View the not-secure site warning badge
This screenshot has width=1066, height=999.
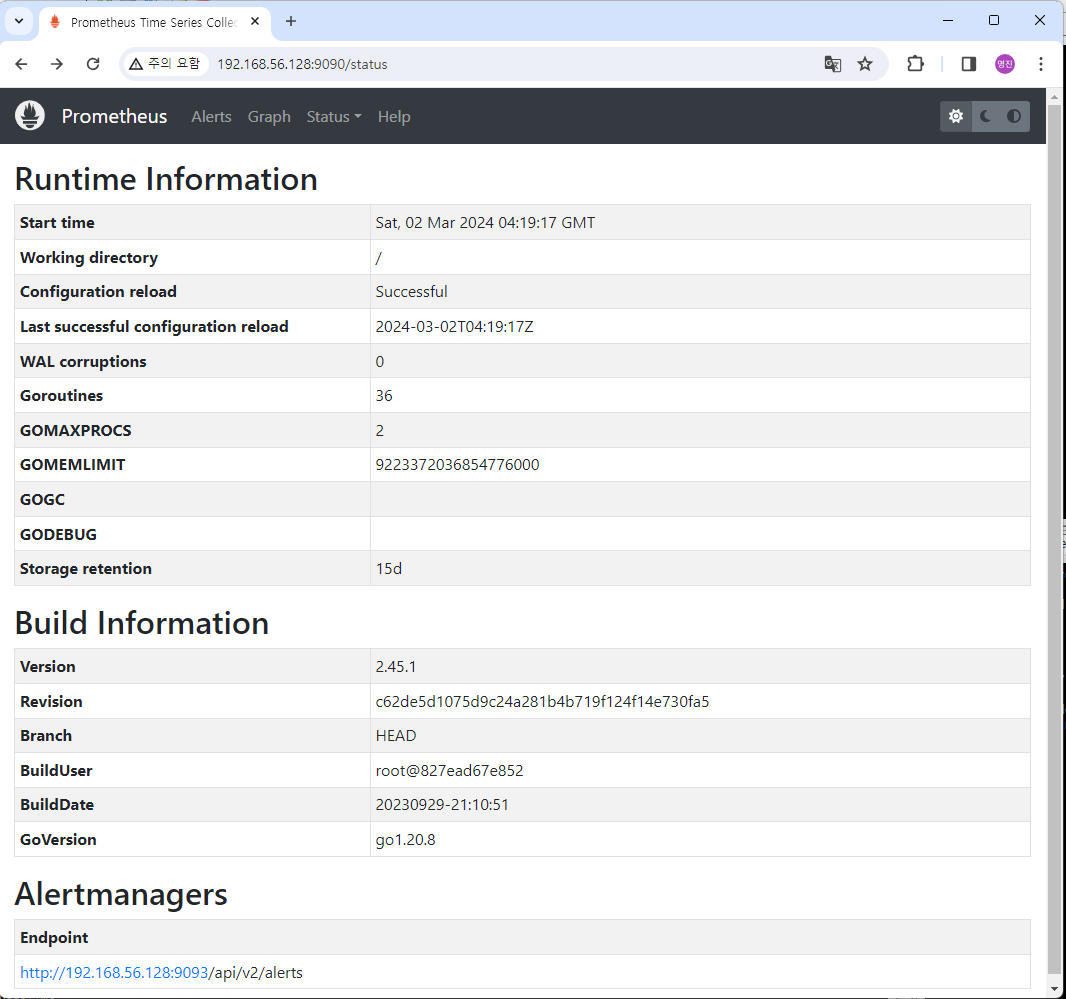point(165,64)
